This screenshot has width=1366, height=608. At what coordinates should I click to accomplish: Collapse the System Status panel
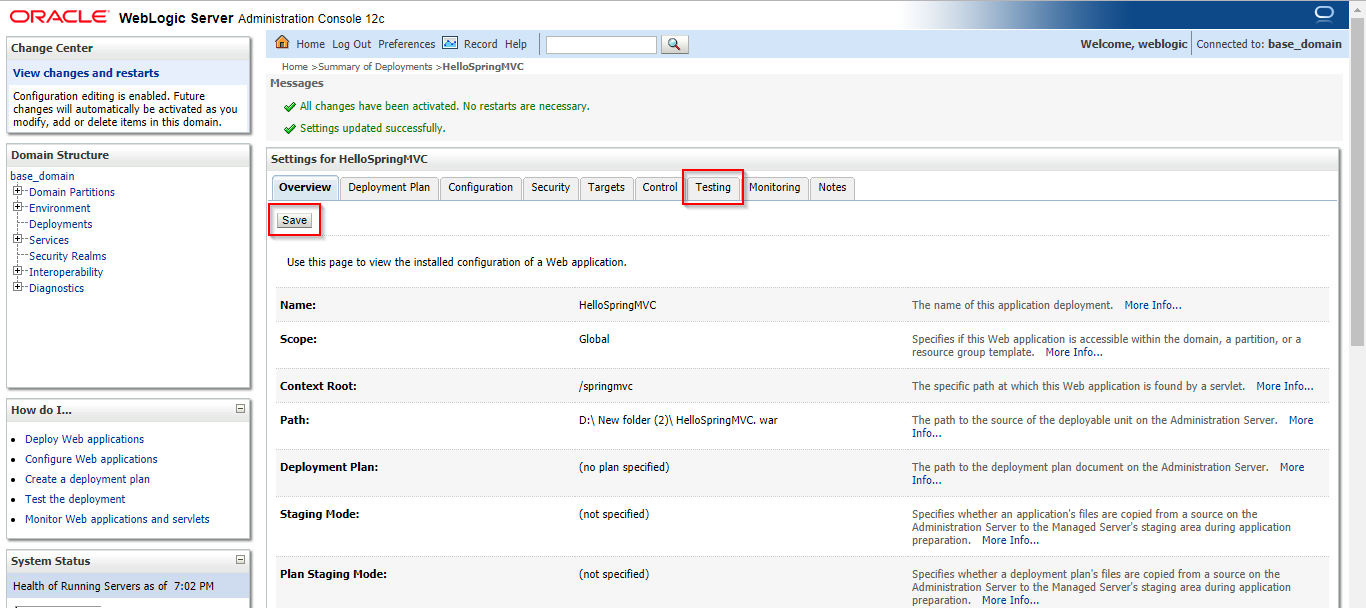tap(240, 560)
